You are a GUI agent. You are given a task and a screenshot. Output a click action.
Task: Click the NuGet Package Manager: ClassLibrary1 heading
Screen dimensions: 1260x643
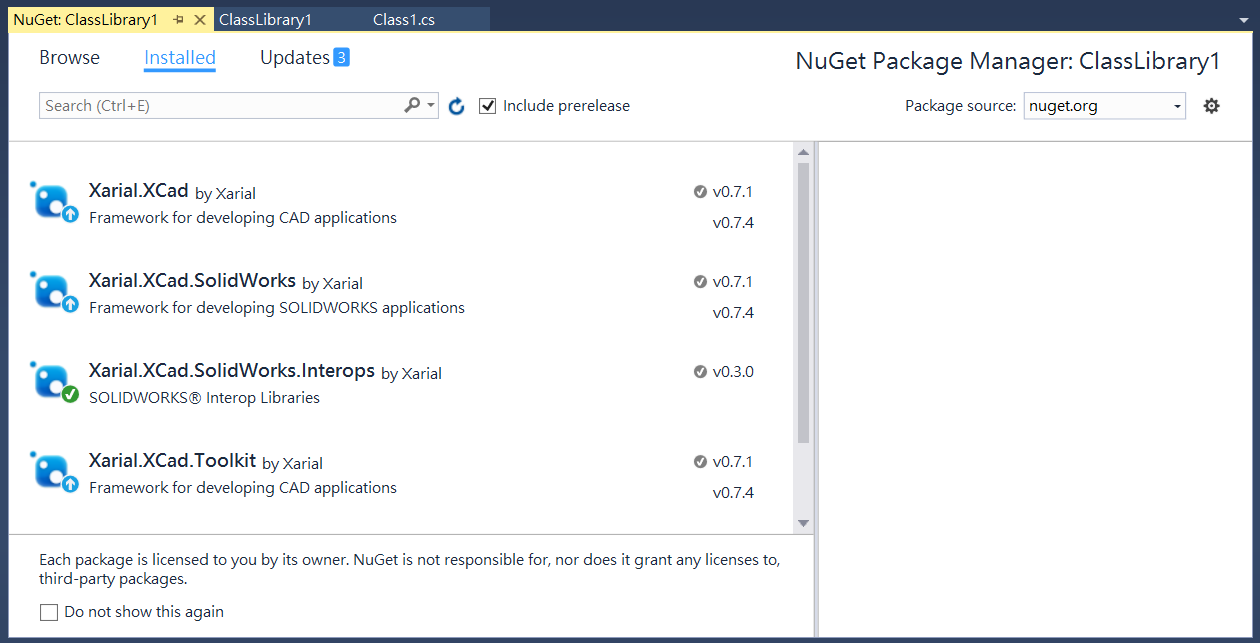click(x=1008, y=61)
